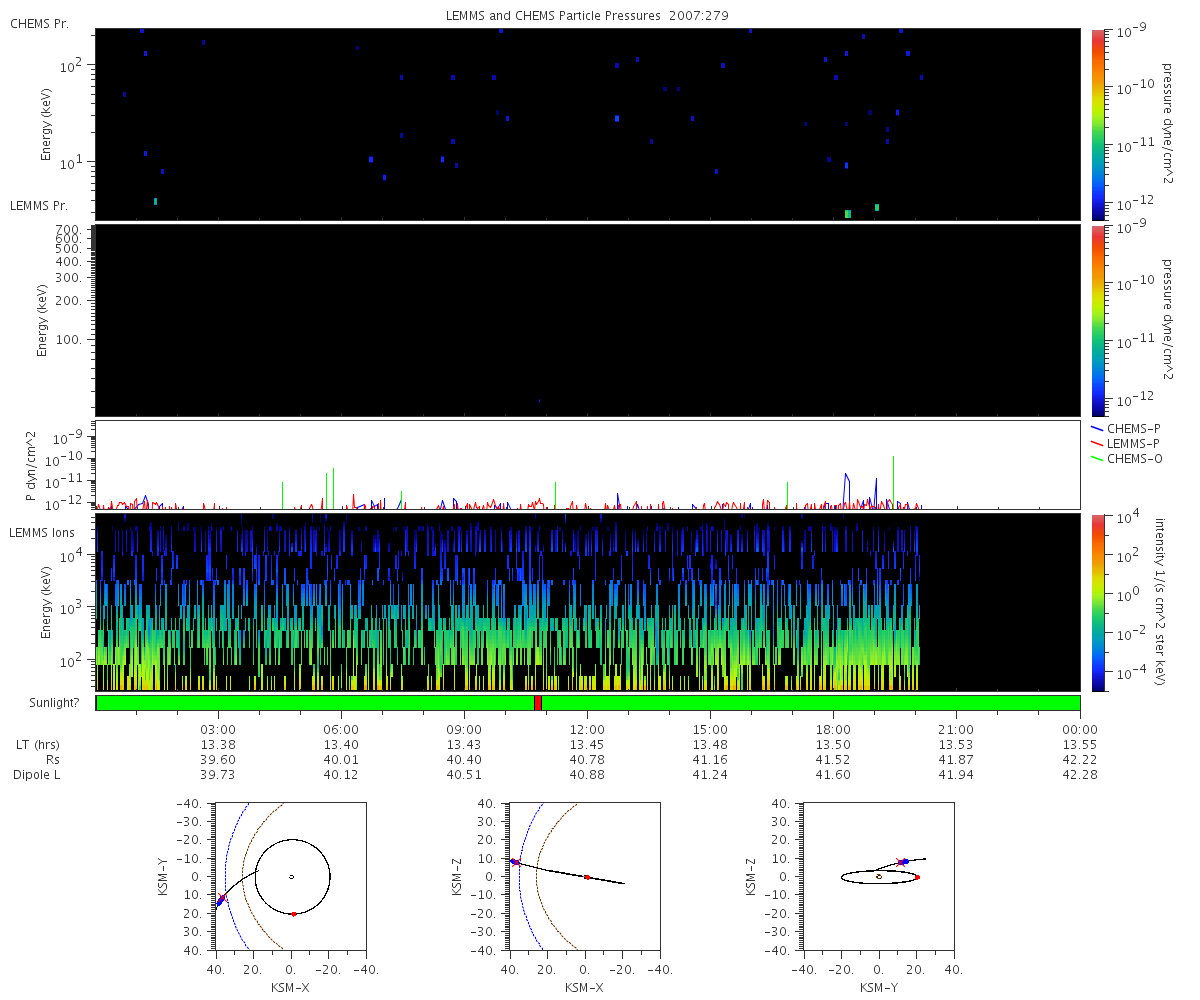The height and width of the screenshot is (1000, 1200).
Task: Click the 18:00 time axis label
Action: 833,730
